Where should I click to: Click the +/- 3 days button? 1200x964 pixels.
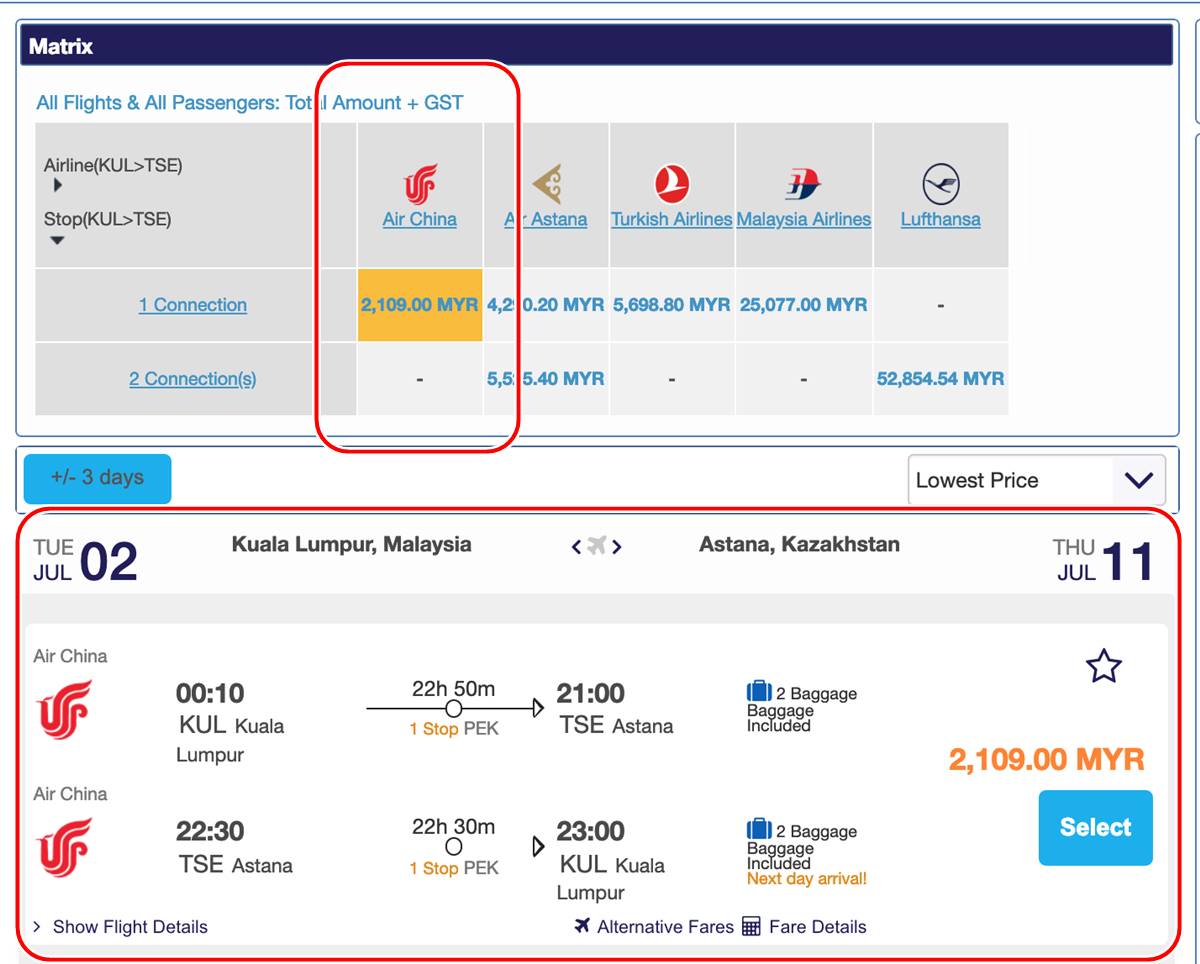tap(97, 478)
